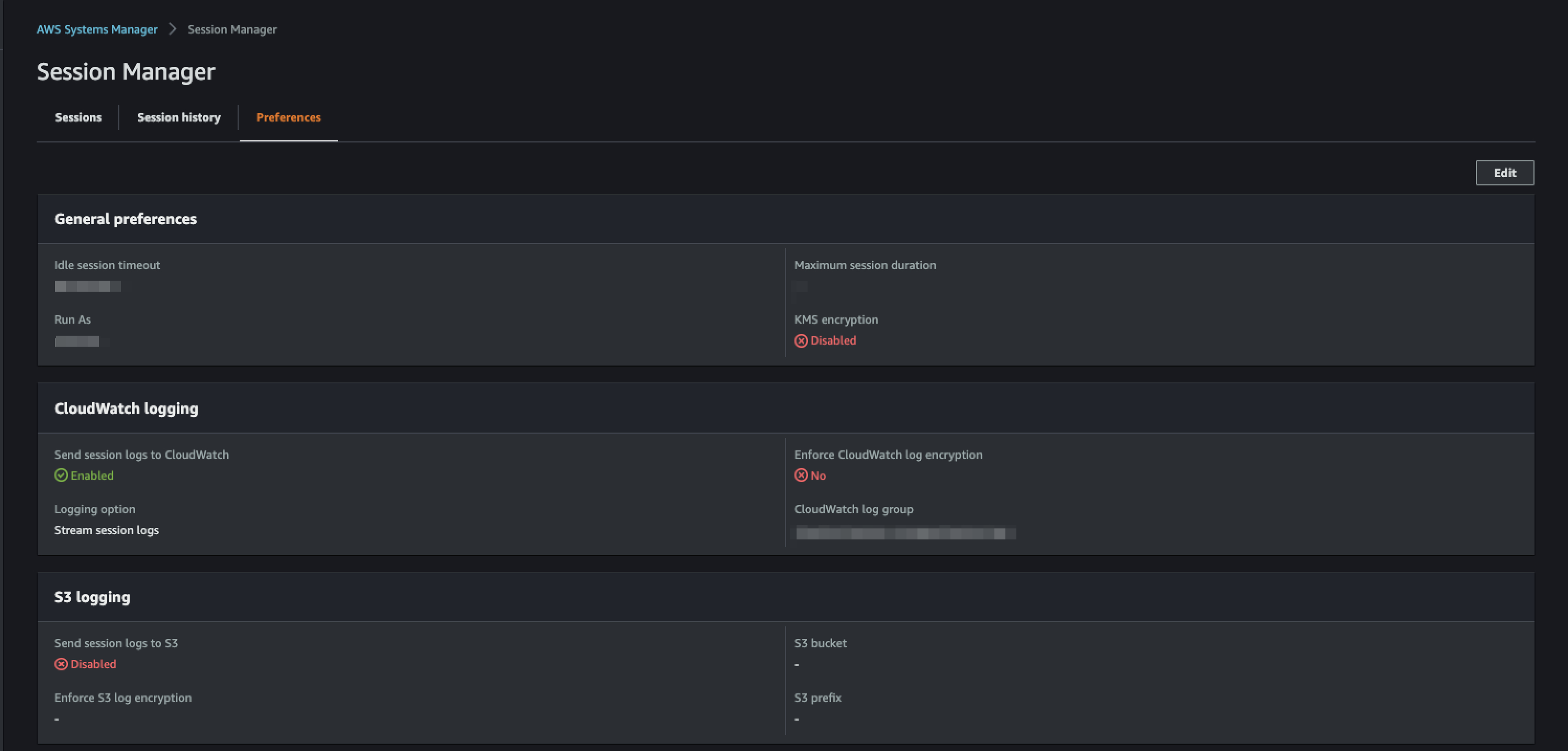Viewport: 1568px width, 751px height.
Task: Click the Enforce CloudWatch log encryption label
Action: 888,455
